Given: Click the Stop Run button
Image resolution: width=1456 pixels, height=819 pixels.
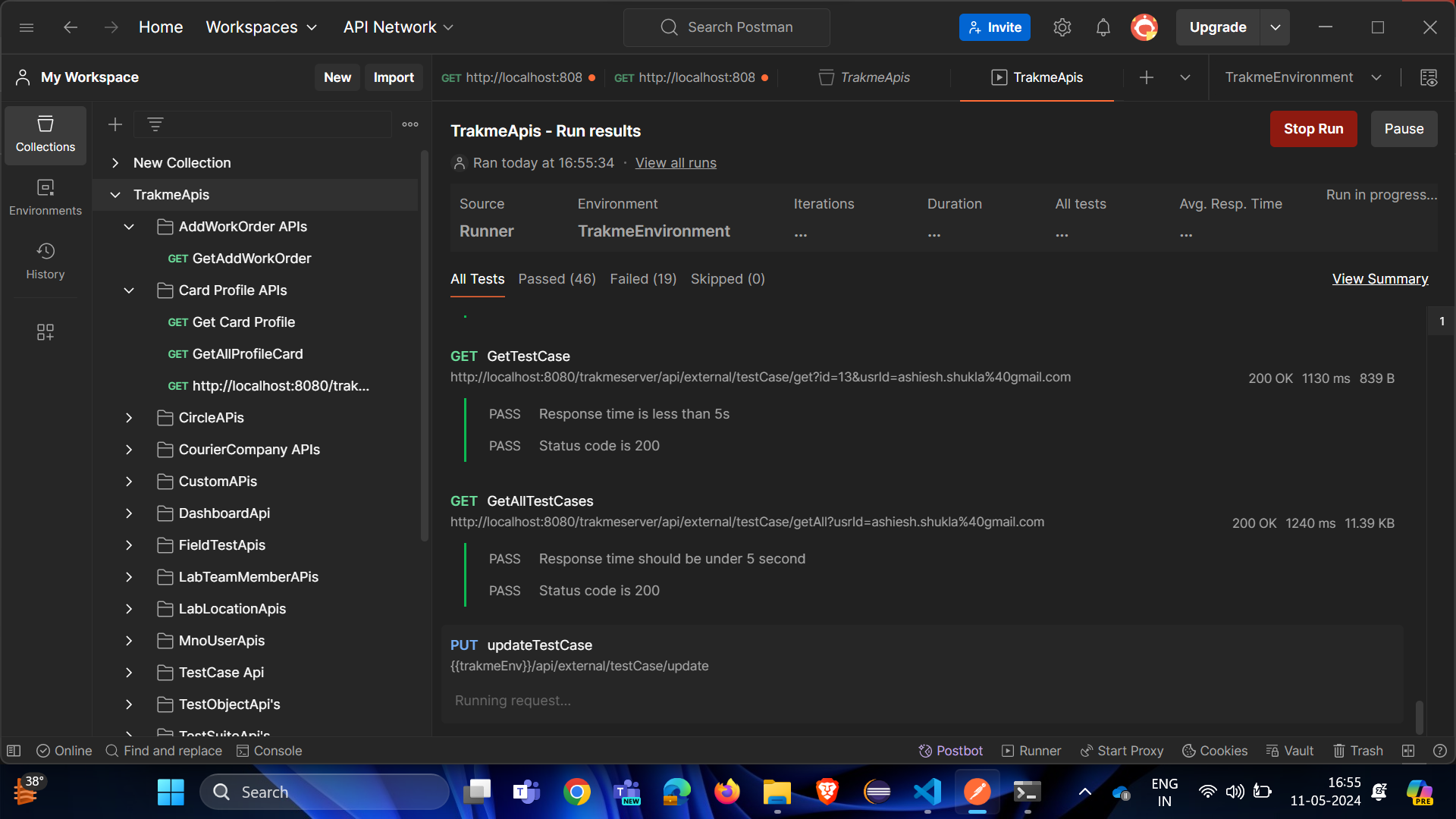Looking at the screenshot, I should pos(1313,129).
